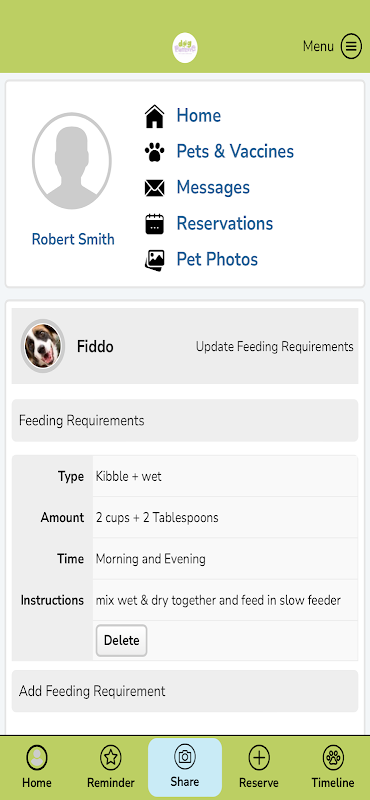This screenshot has height=800, width=370.
Task: Click the envelope icon beside Messages
Action: 155,188
